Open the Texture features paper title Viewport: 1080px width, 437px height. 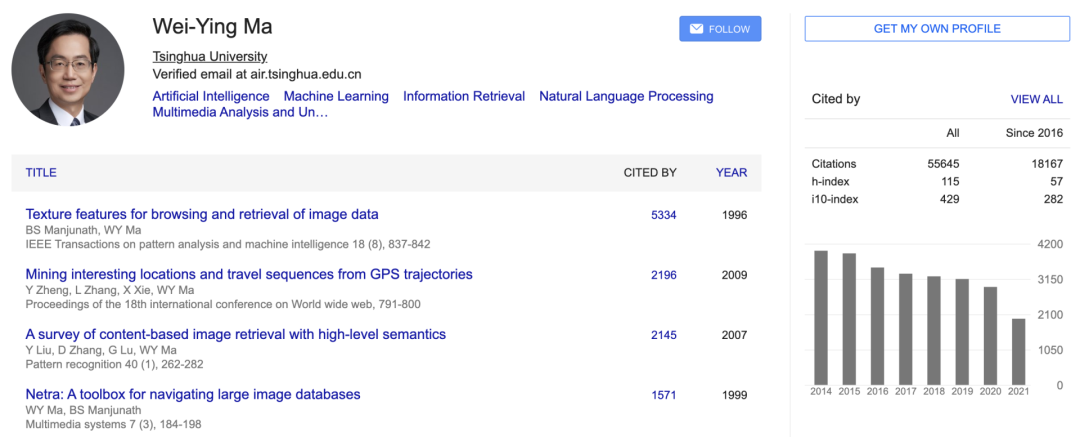coord(202,214)
